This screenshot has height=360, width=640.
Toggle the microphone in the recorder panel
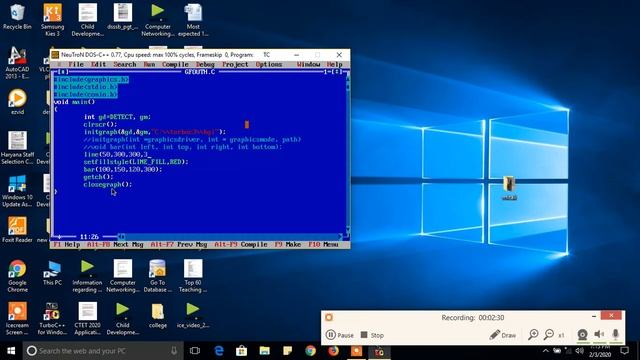[x=616, y=335]
